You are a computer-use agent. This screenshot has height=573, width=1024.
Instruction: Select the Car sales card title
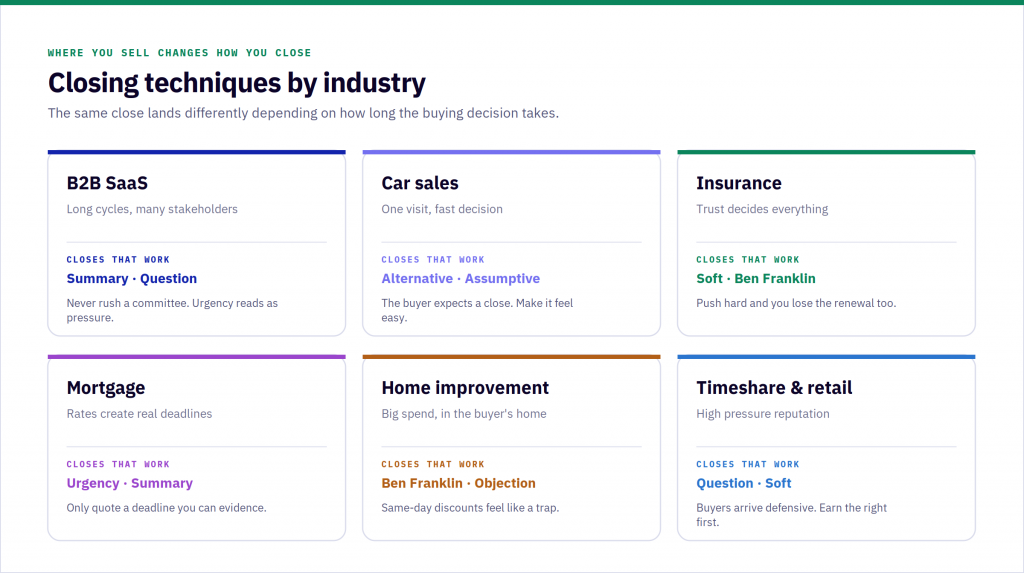click(x=420, y=183)
